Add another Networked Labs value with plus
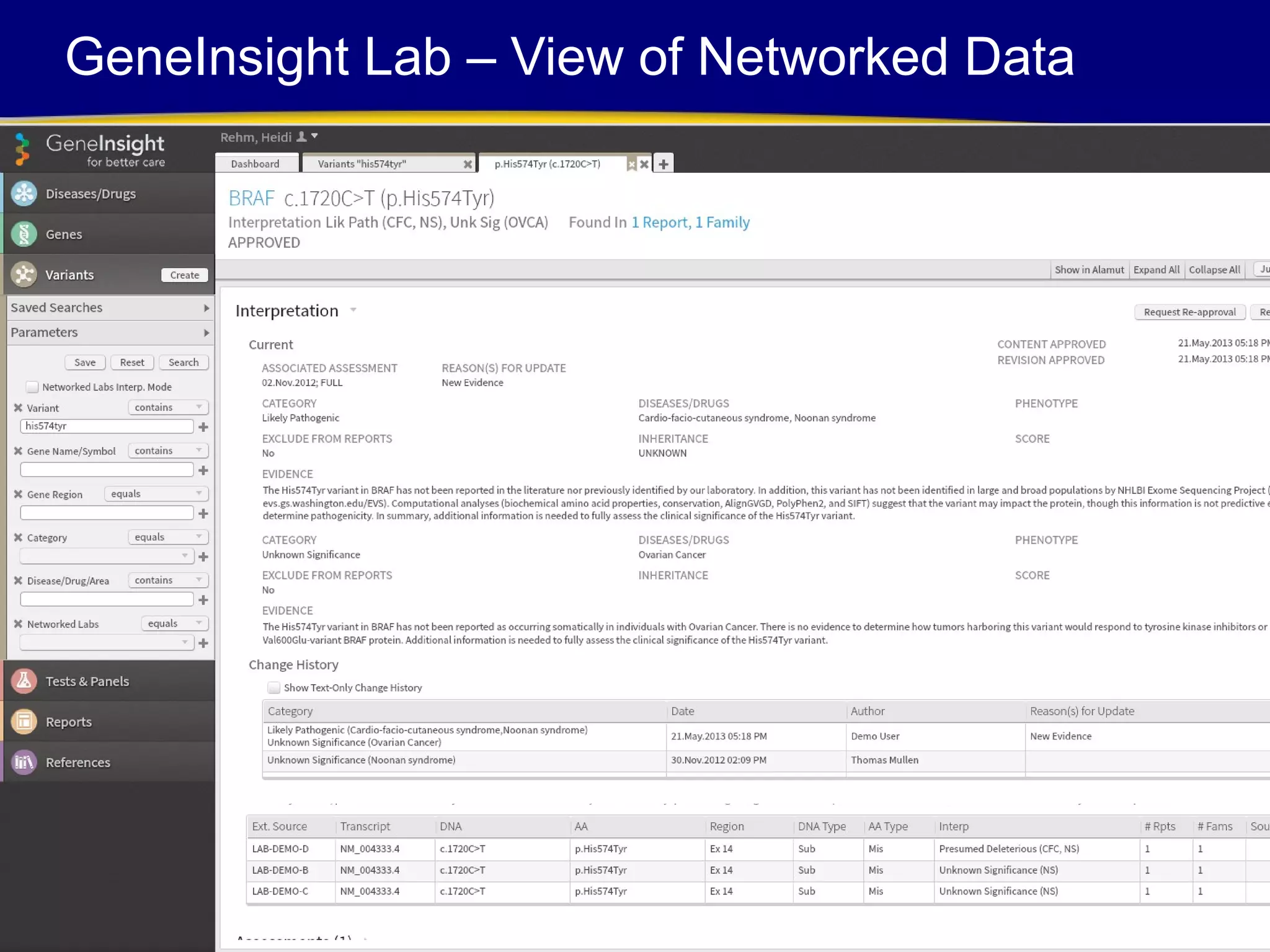 tap(203, 643)
